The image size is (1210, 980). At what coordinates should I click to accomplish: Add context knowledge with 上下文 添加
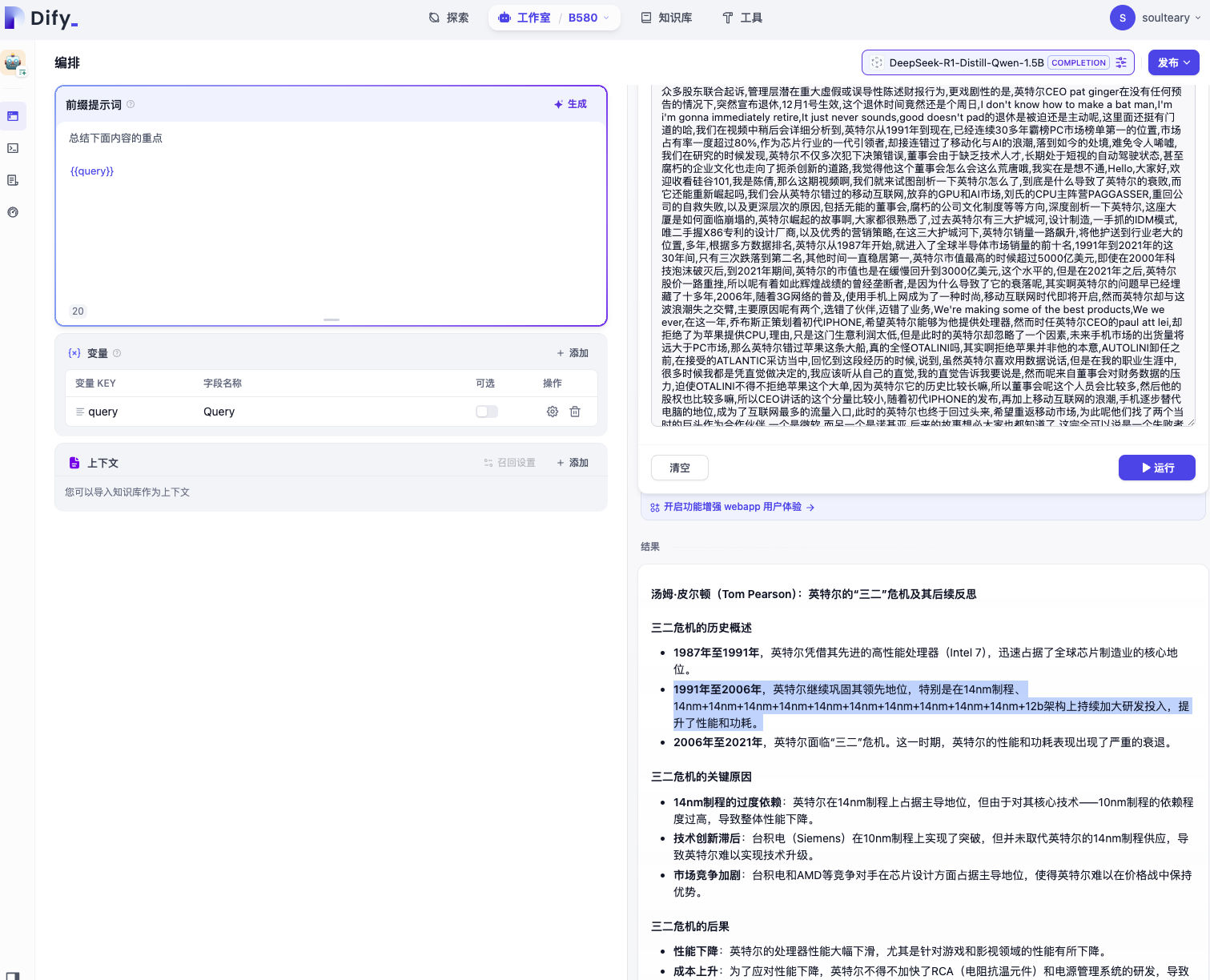pos(573,463)
